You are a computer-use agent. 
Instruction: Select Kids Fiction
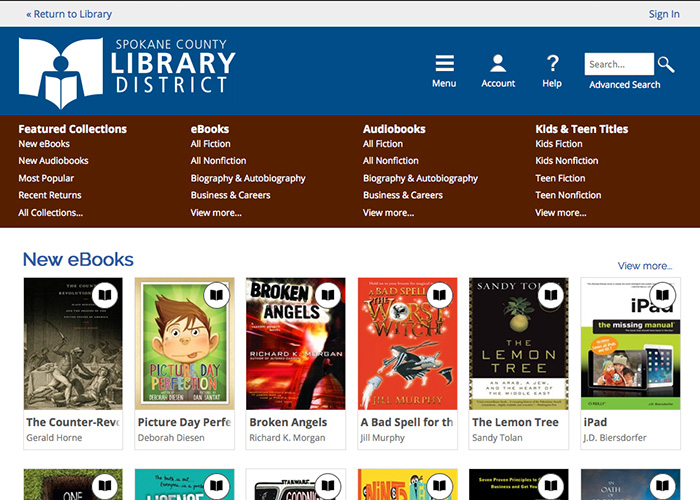558,144
